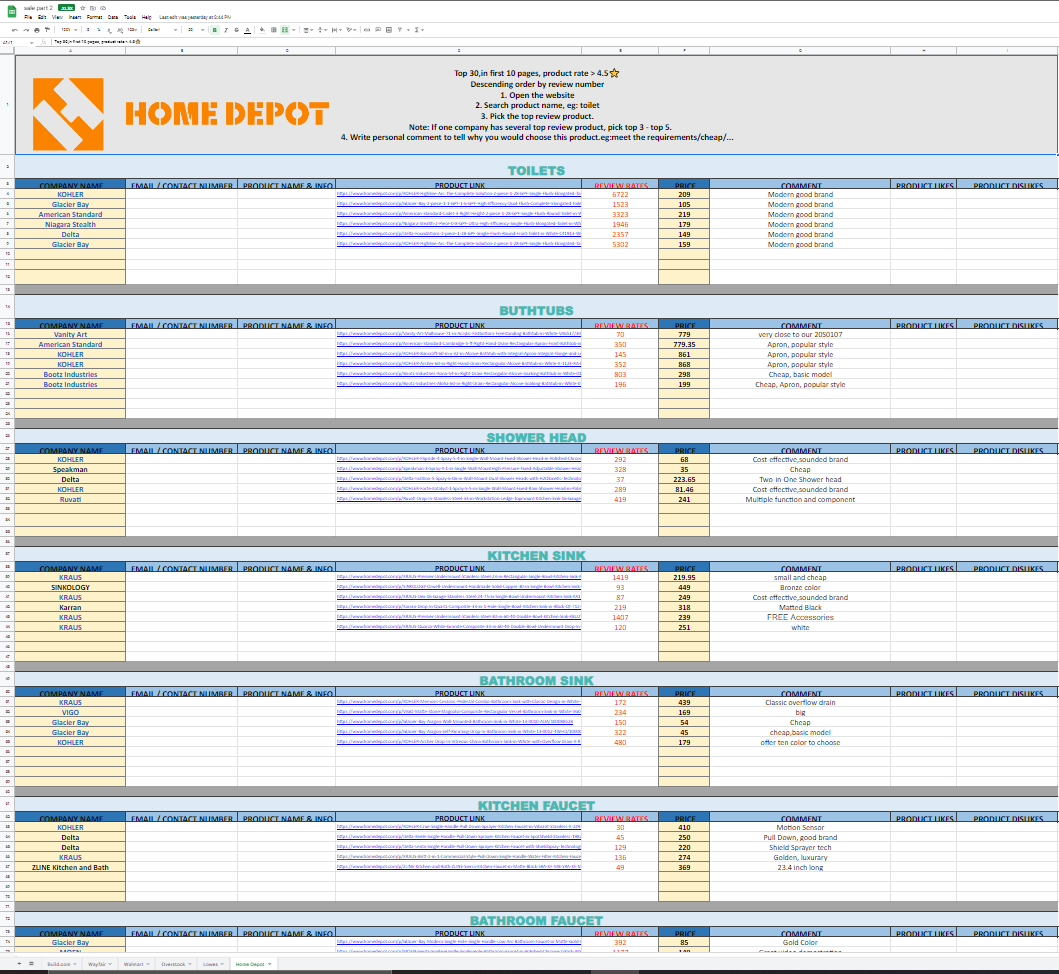Open the zoom level dropdown
Image resolution: width=1059 pixels, height=974 pixels.
point(70,30)
